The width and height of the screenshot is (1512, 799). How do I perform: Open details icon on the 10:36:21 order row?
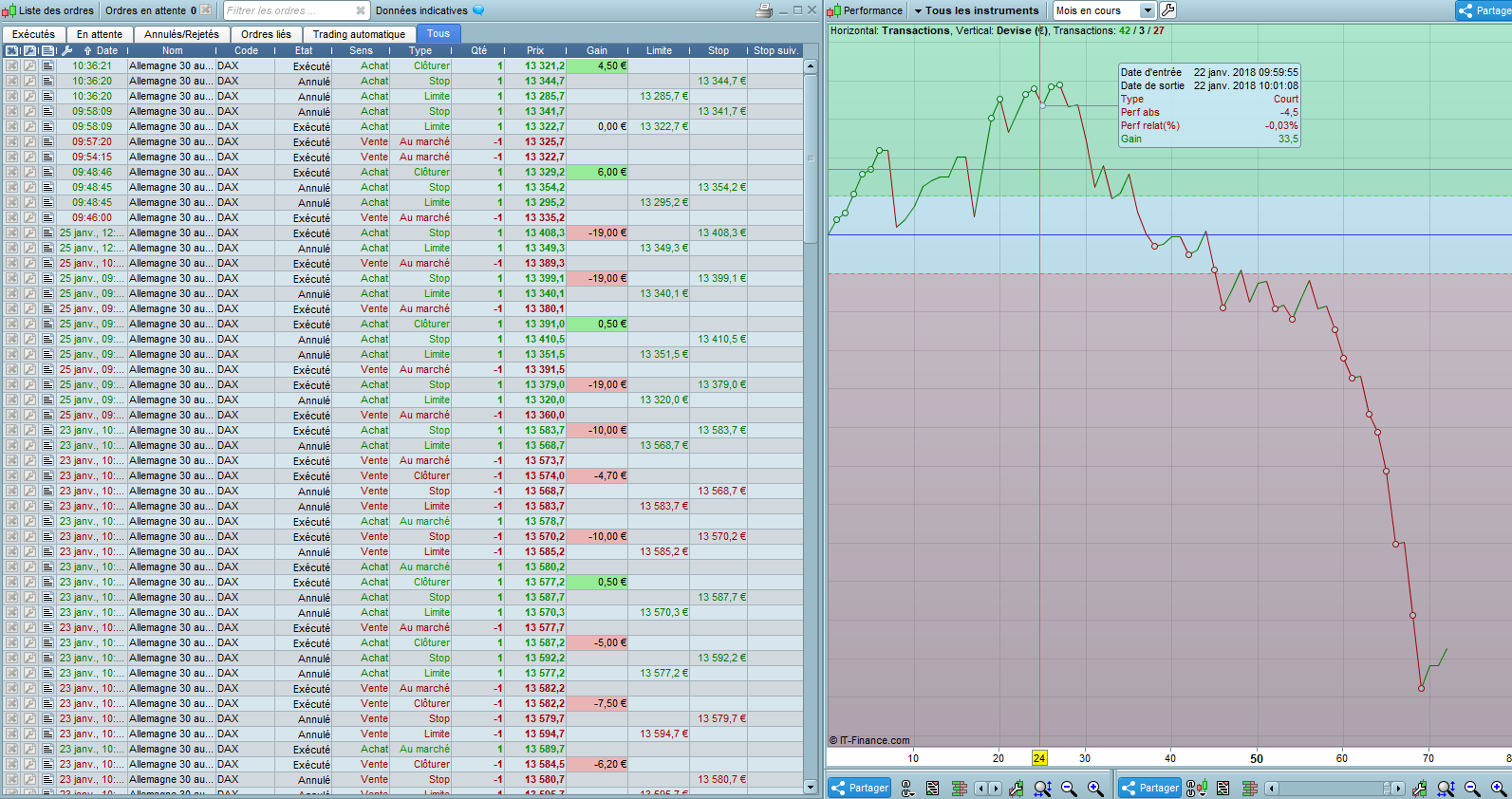(x=48, y=66)
